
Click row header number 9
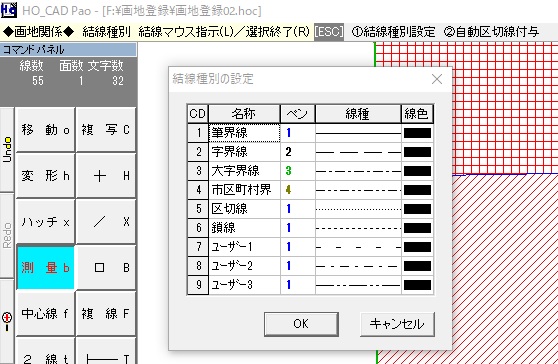(198, 285)
